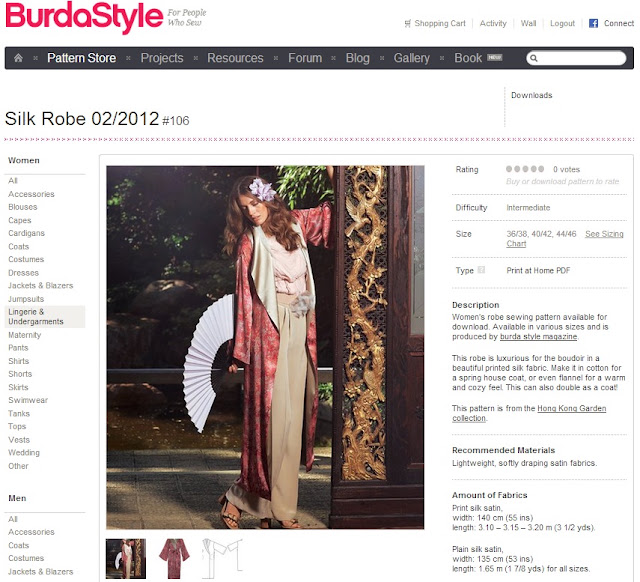Screen dimensions: 640x582
Task: Select red robe flat thumbnail
Action: (x=174, y=559)
